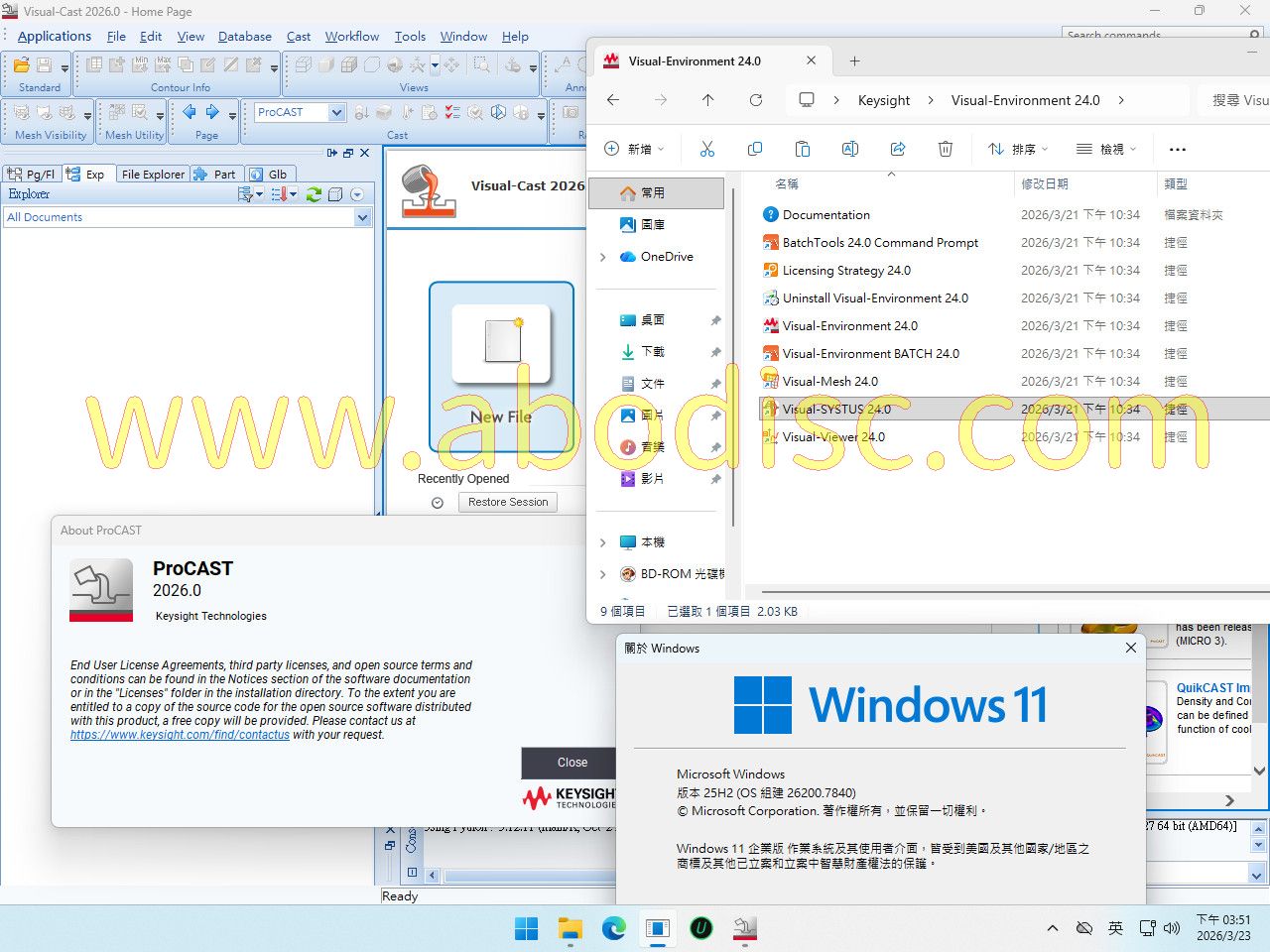Image resolution: width=1270 pixels, height=952 pixels.
Task: Open File Explorer from the Windows taskbar
Action: [x=570, y=928]
